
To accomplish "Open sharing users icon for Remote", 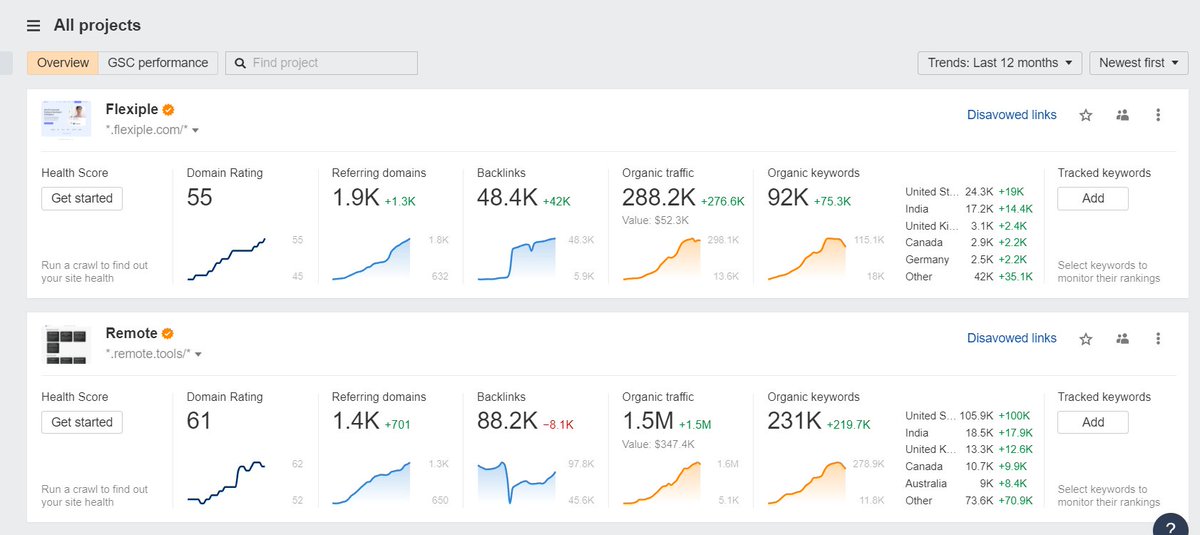I will click(1122, 339).
